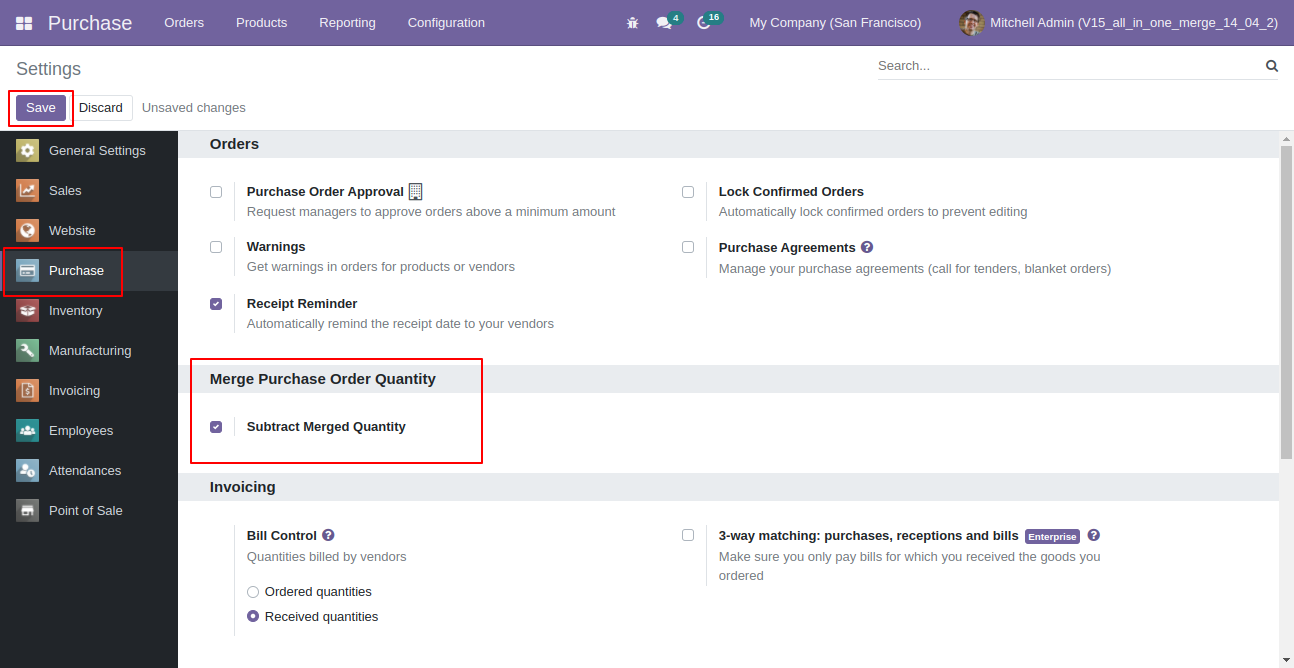Click help icon next to Bill Control
The height and width of the screenshot is (668, 1294).
[x=328, y=535]
